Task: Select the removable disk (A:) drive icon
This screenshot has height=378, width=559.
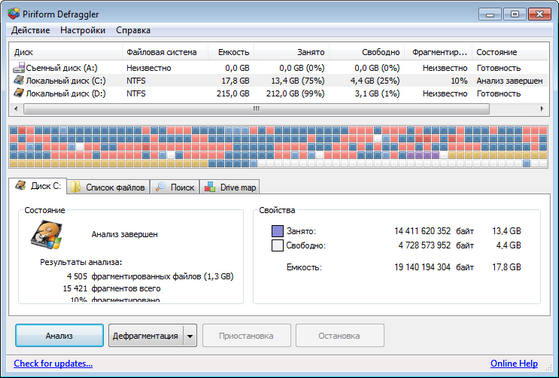Action: pos(19,67)
